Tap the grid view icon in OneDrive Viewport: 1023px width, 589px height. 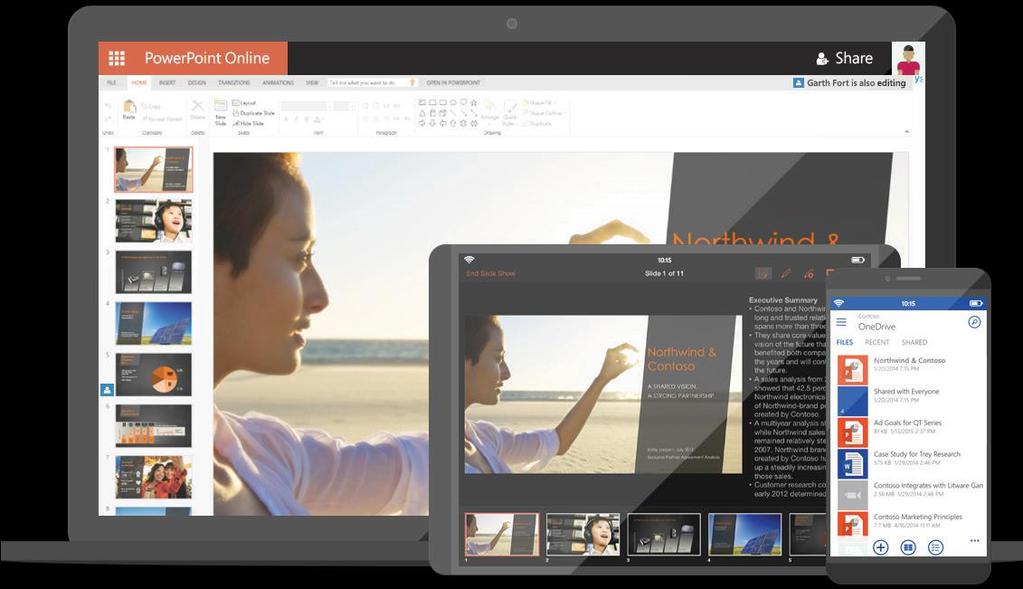(x=908, y=548)
